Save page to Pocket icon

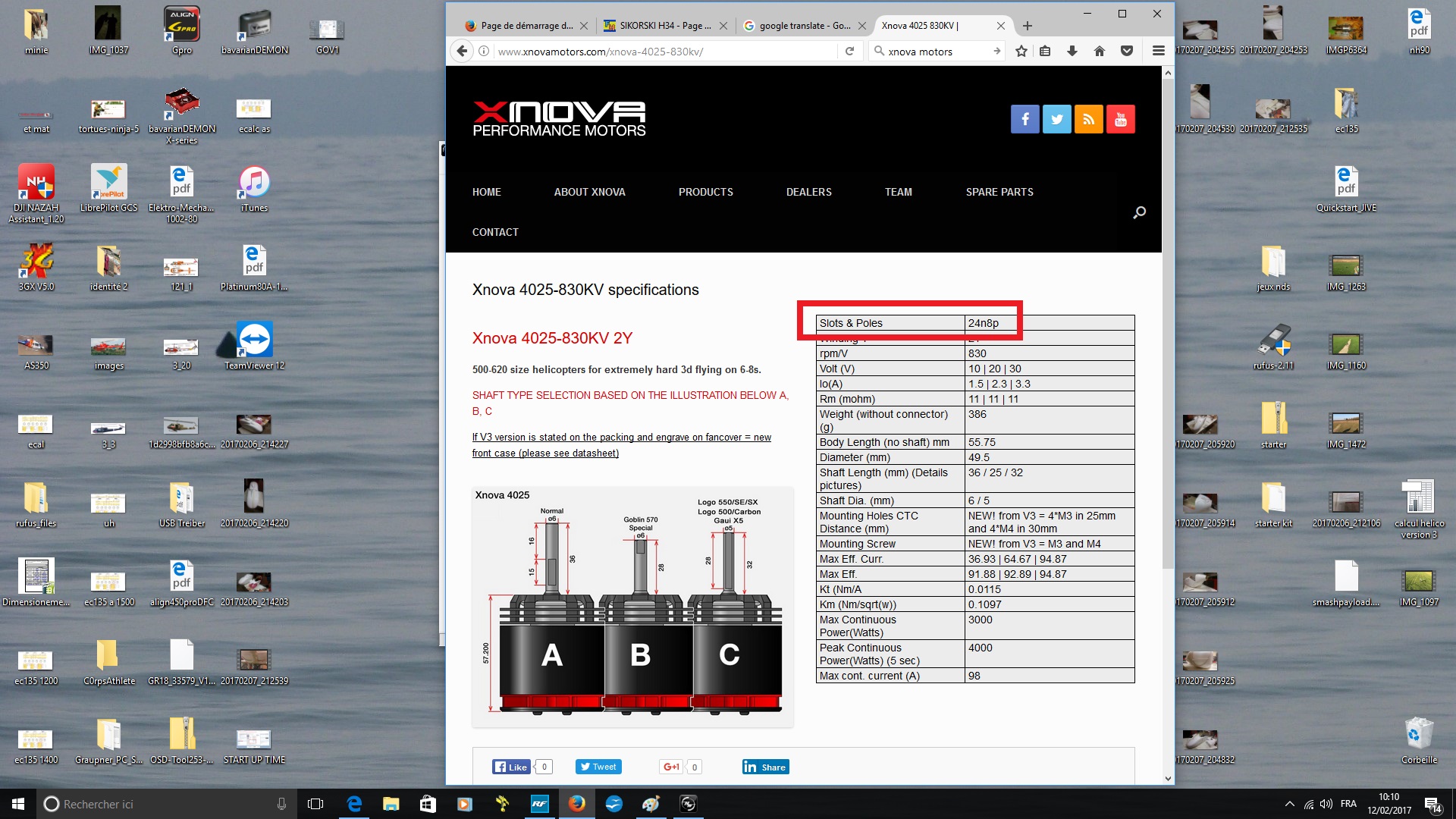pyautogui.click(x=1127, y=52)
